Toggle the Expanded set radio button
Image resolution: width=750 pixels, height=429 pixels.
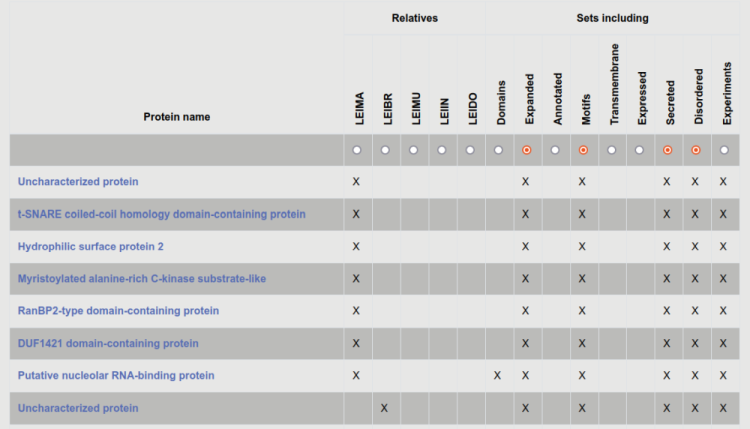click(526, 150)
